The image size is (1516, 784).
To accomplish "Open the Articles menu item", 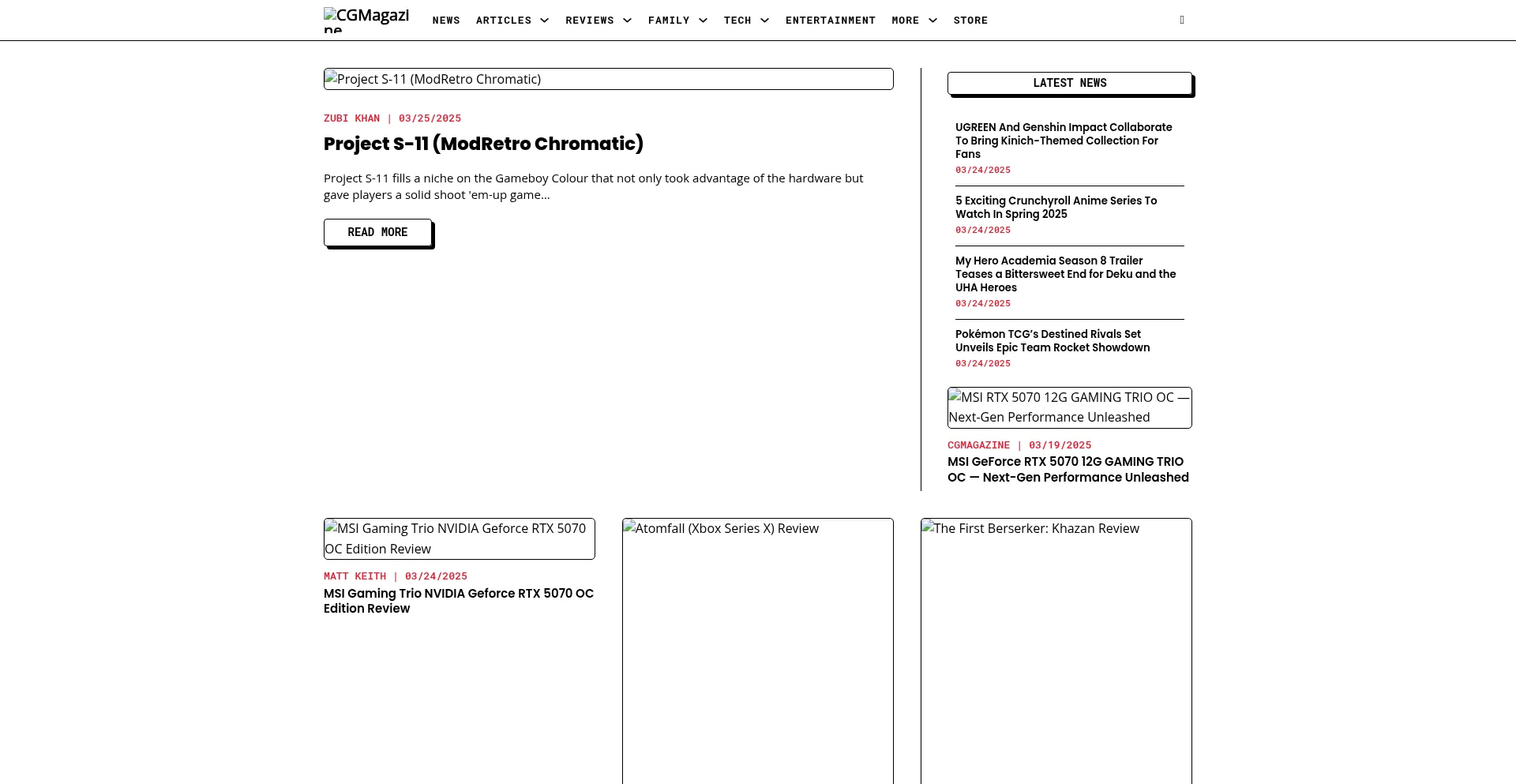I will coord(504,21).
